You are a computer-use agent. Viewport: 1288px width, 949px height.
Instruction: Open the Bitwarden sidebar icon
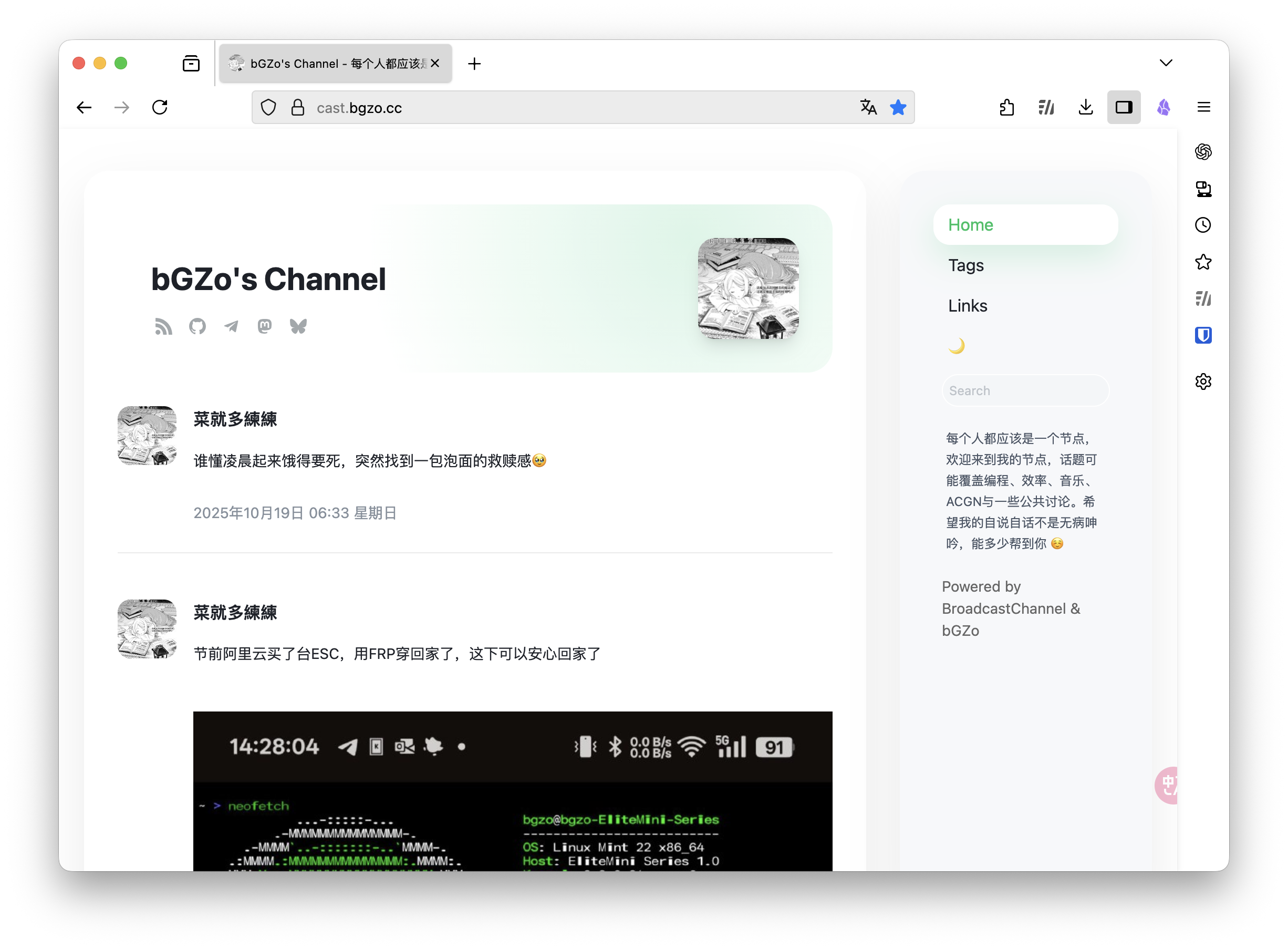(1203, 335)
